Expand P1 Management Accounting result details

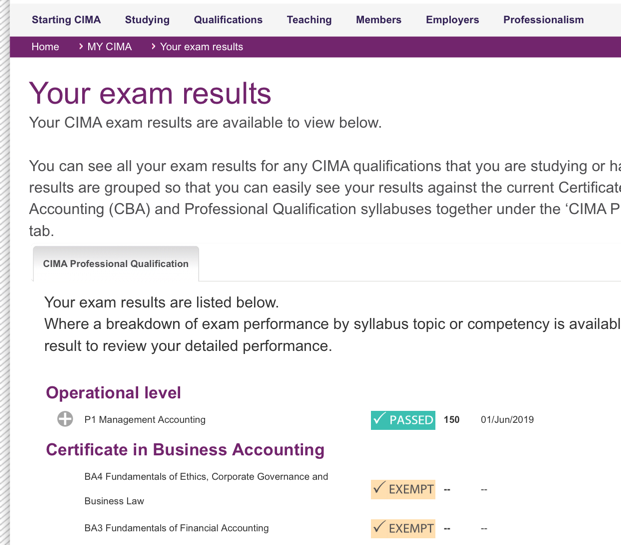point(65,420)
